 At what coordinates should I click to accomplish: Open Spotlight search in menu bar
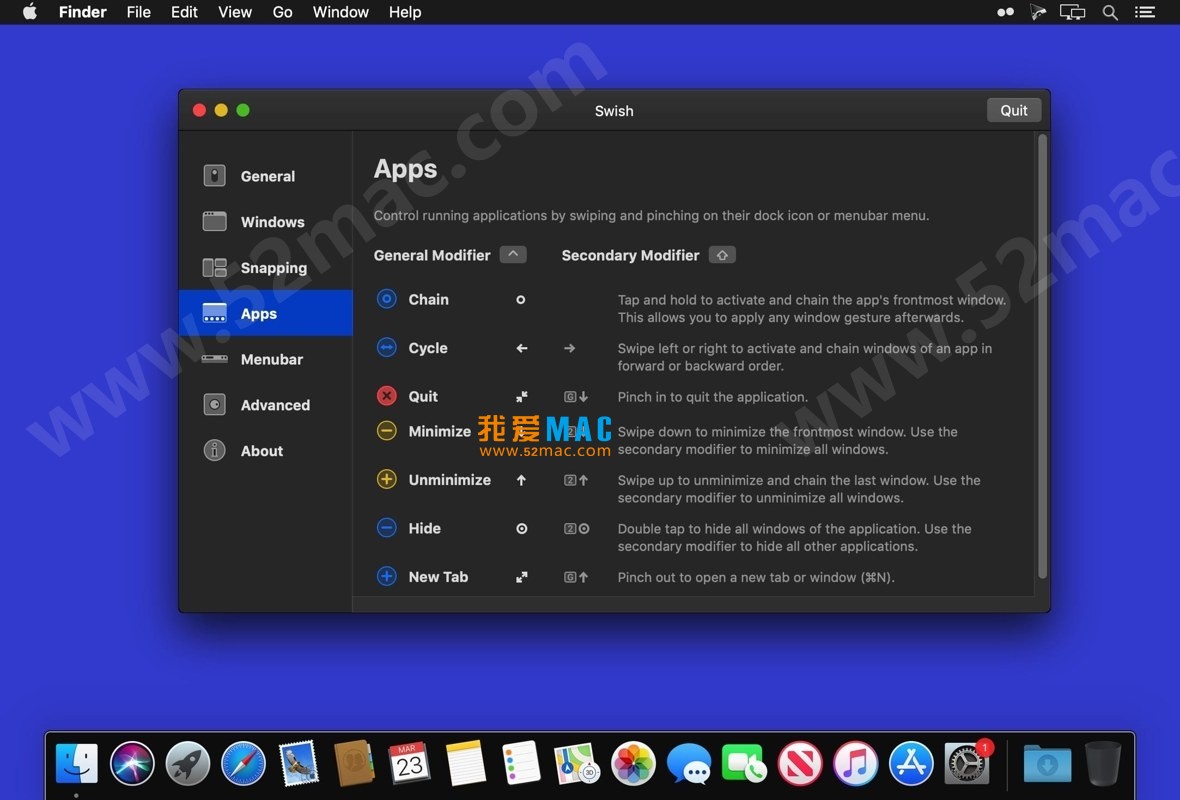pyautogui.click(x=1110, y=12)
